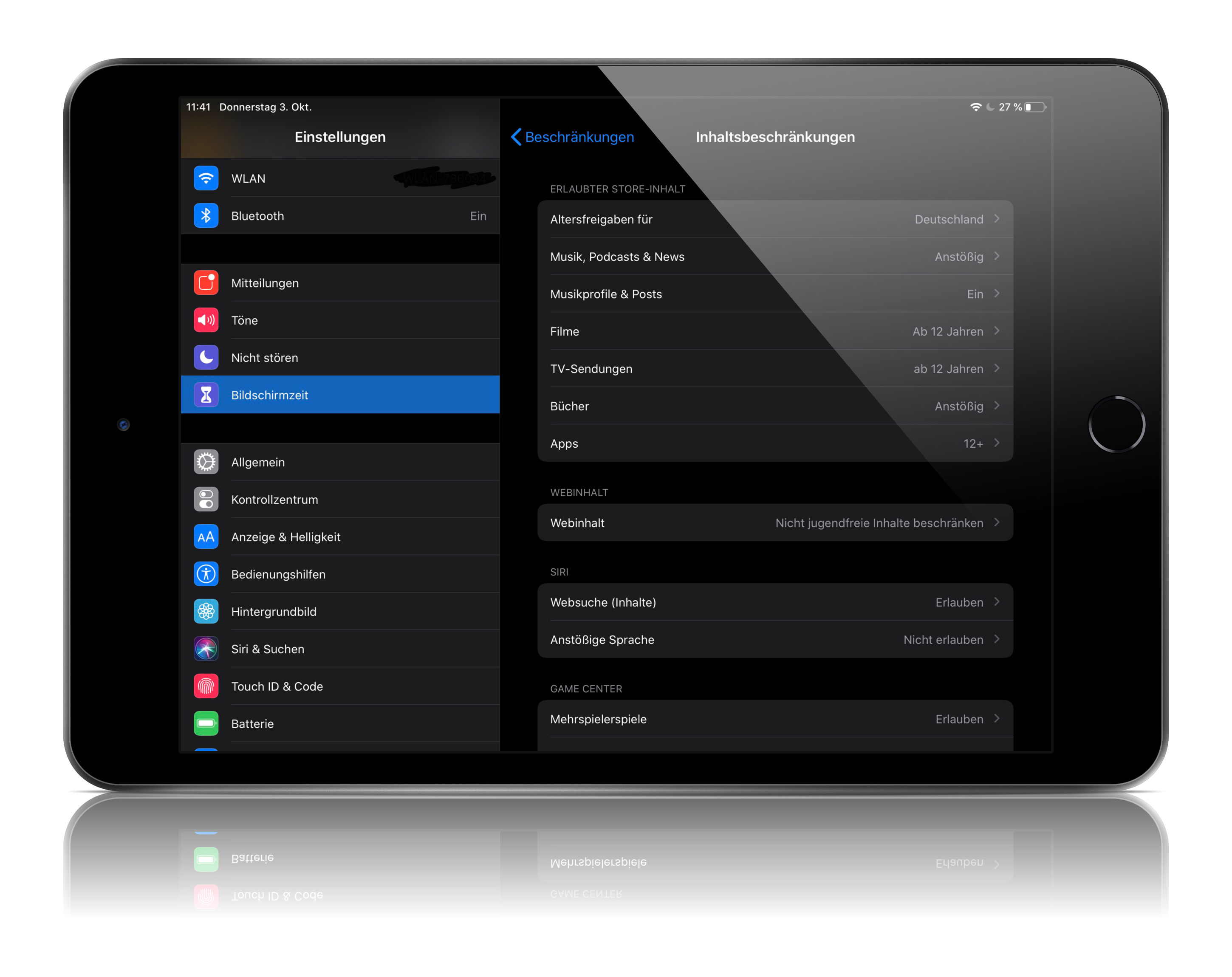Click the Deutschland value

(949, 219)
